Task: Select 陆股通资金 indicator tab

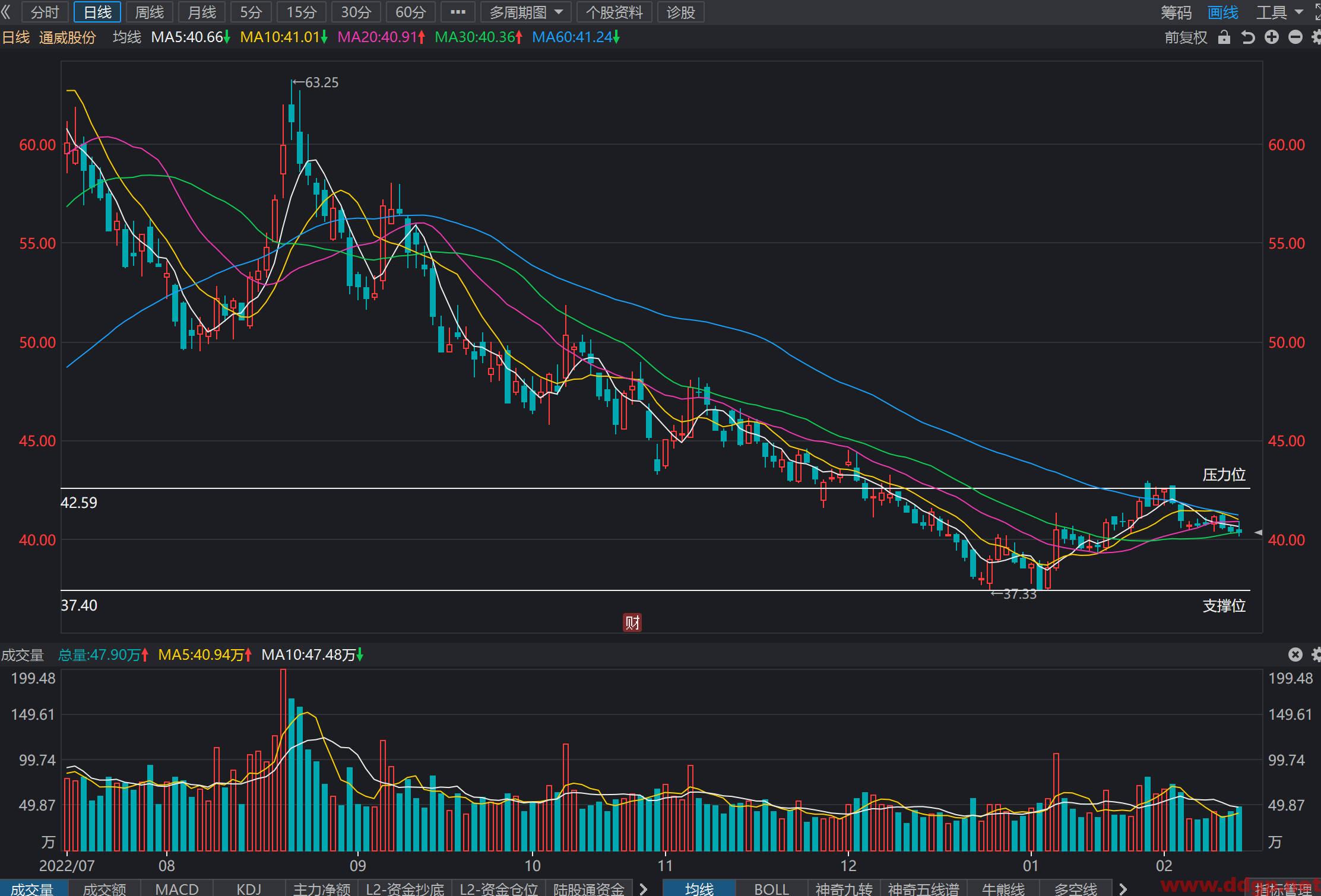Action: coord(589,889)
